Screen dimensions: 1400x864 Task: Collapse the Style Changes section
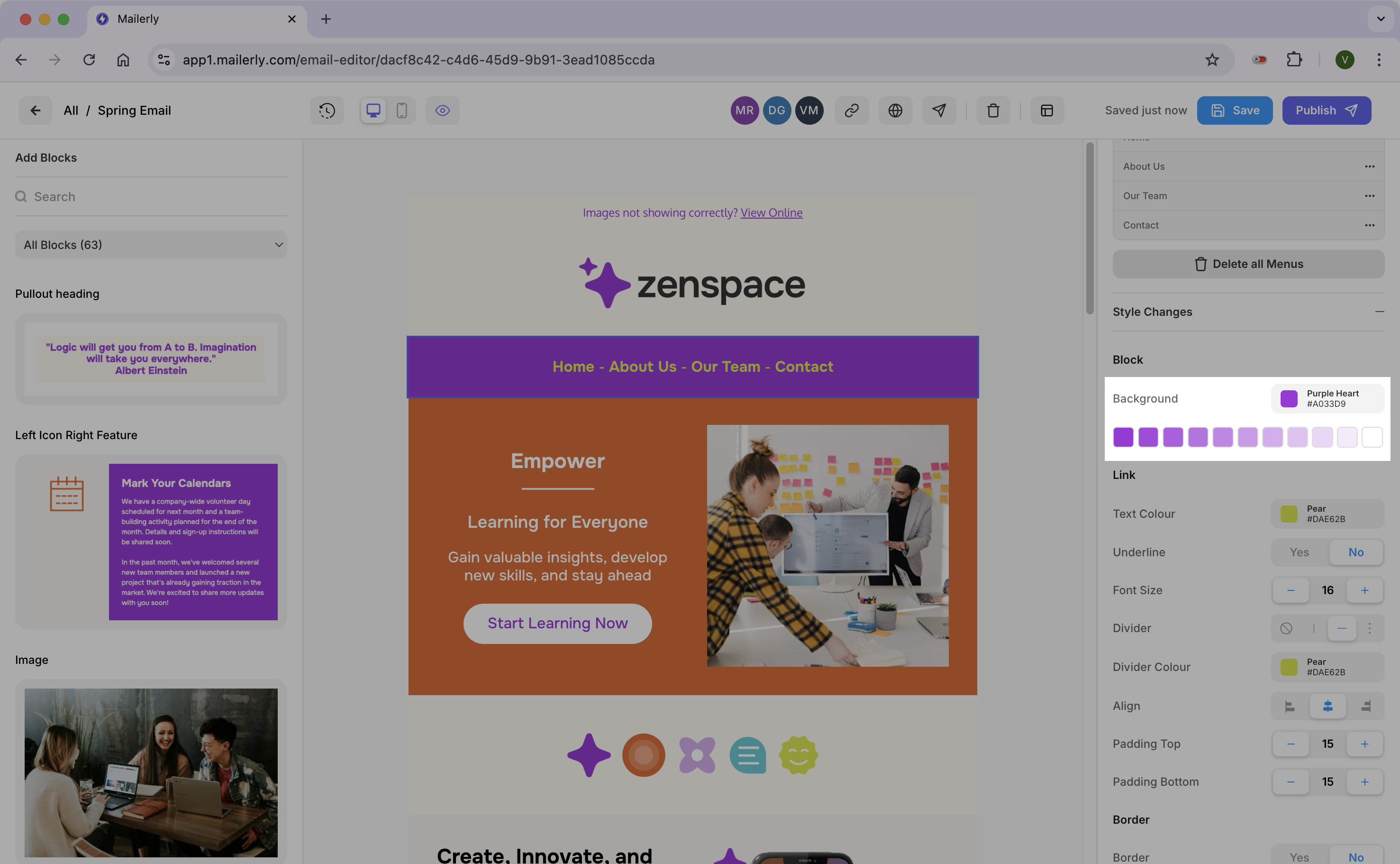point(1379,312)
